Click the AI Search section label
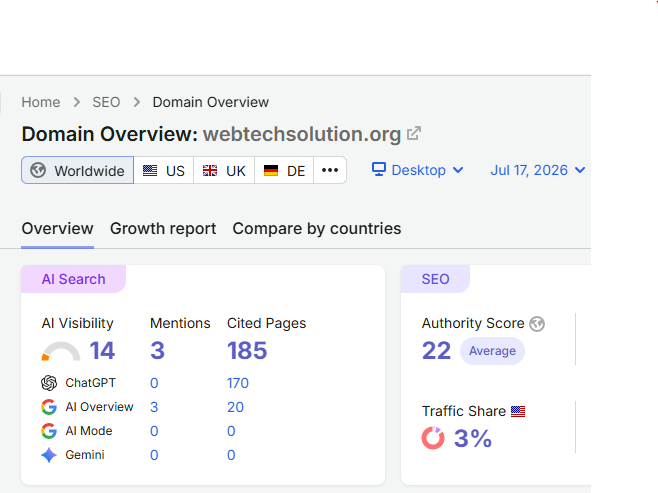The width and height of the screenshot is (658, 493). (x=73, y=279)
